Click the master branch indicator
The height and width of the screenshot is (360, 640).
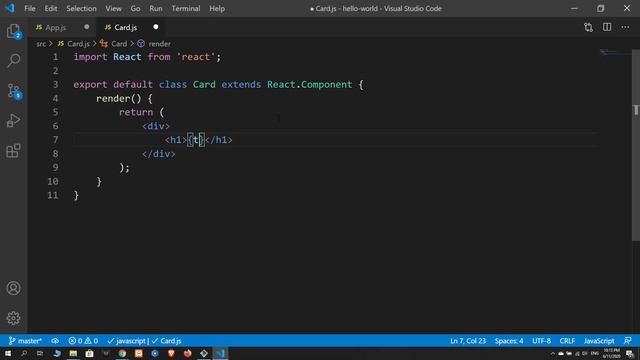[x=25, y=341]
